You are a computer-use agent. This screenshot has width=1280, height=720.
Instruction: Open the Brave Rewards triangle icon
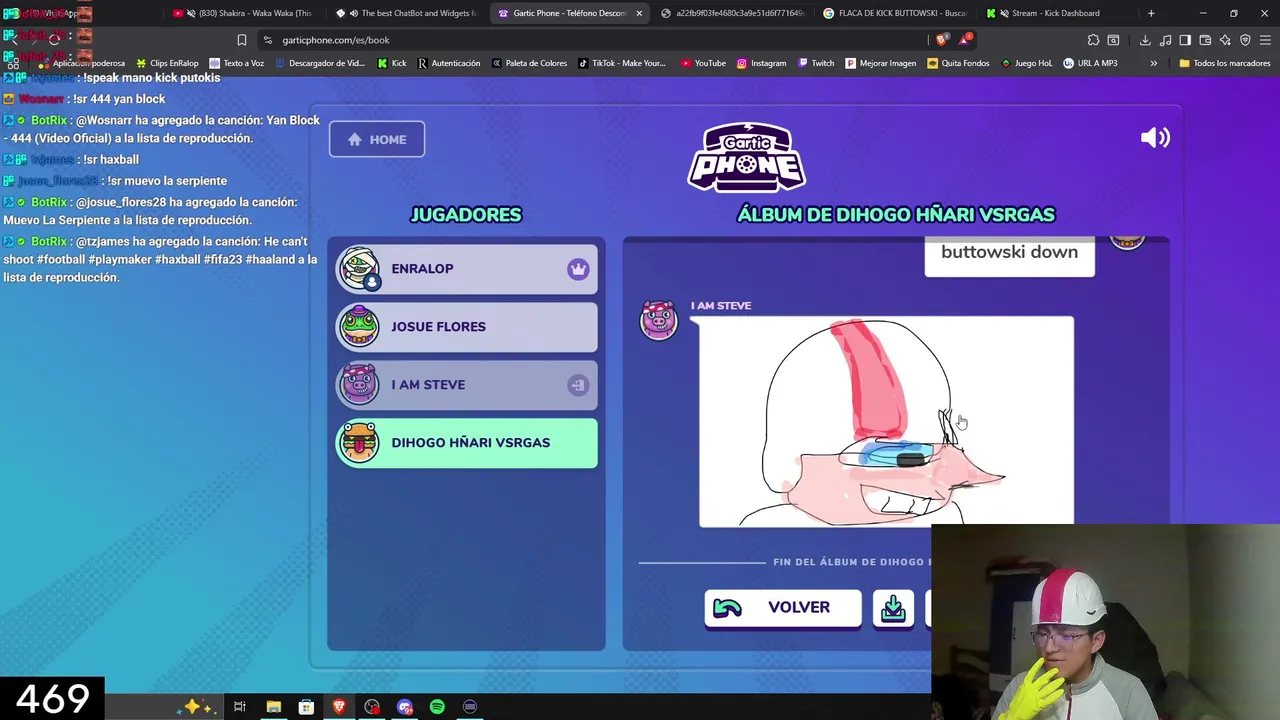pyautogui.click(x=965, y=40)
